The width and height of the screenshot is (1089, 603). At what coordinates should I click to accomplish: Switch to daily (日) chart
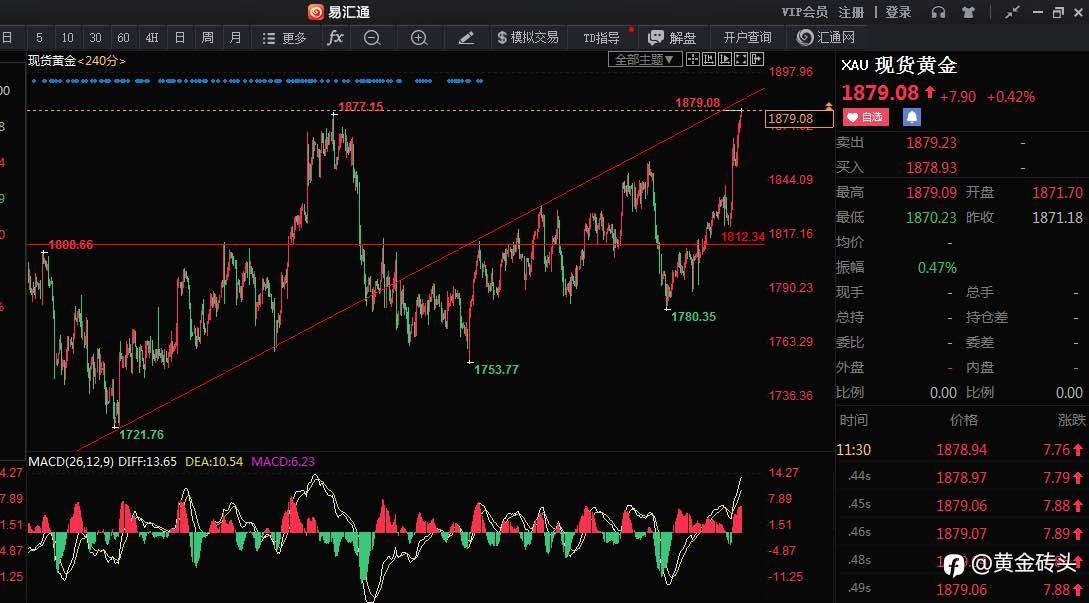[179, 38]
